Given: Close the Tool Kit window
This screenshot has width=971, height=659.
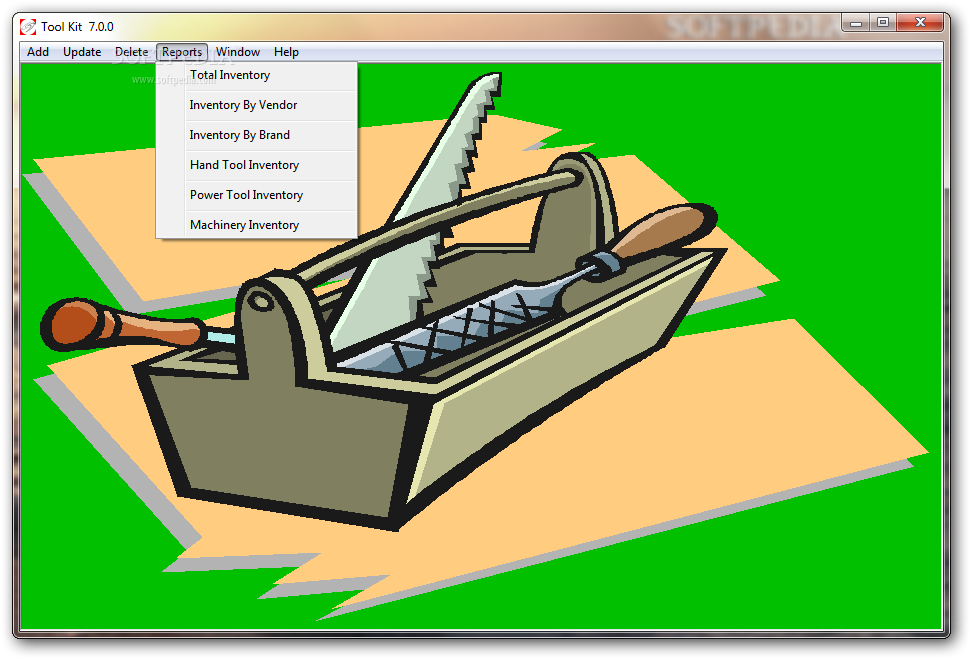Looking at the screenshot, I should pos(920,23).
